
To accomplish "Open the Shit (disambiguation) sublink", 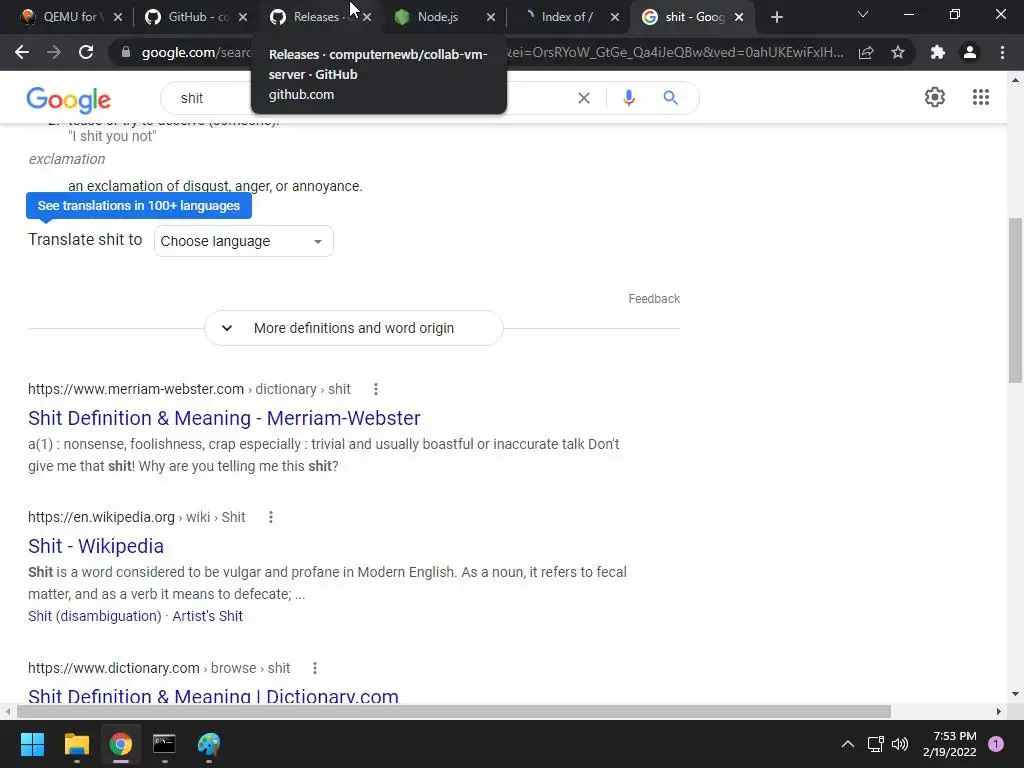I will 95,616.
